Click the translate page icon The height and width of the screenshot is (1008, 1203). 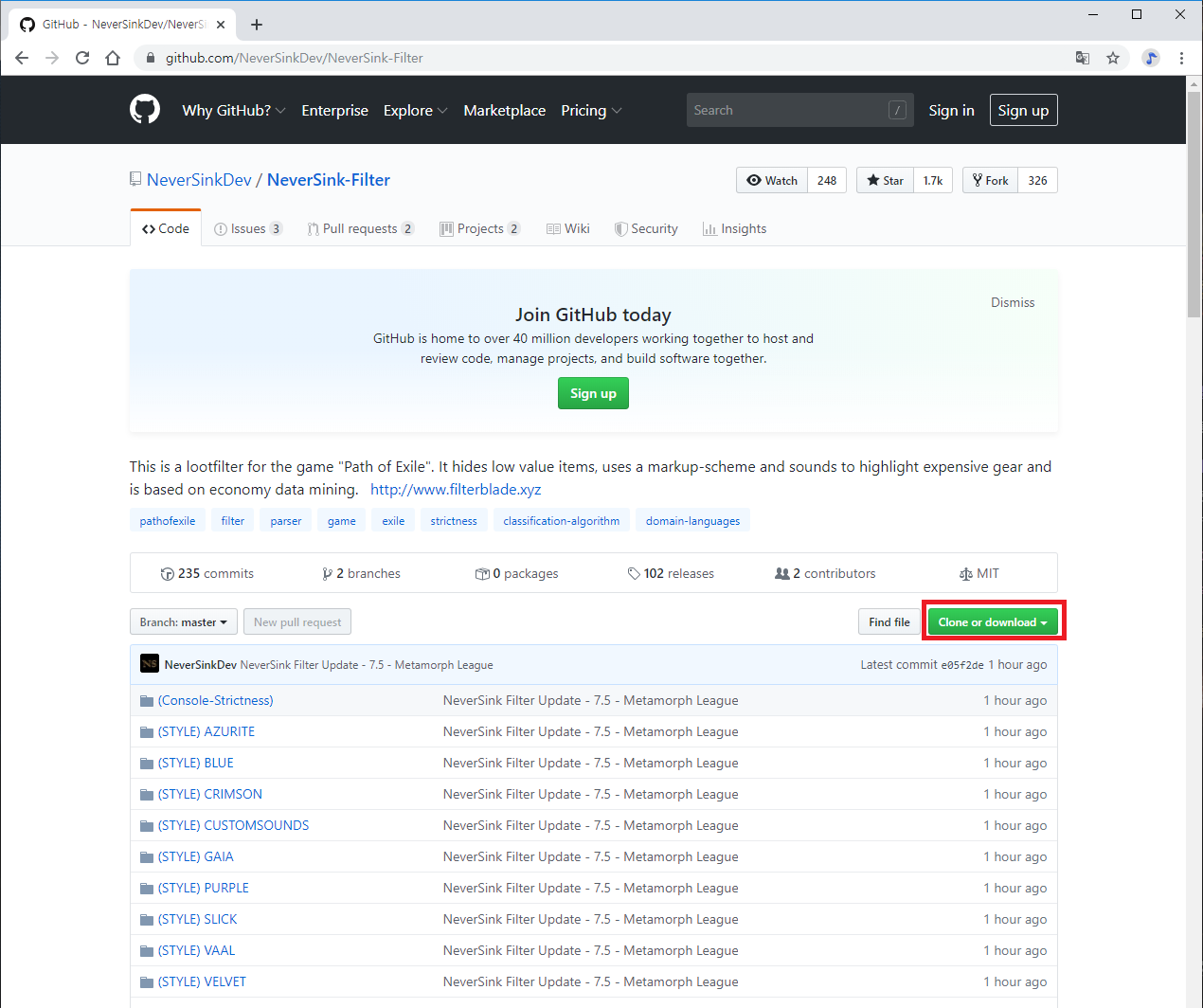(1083, 58)
